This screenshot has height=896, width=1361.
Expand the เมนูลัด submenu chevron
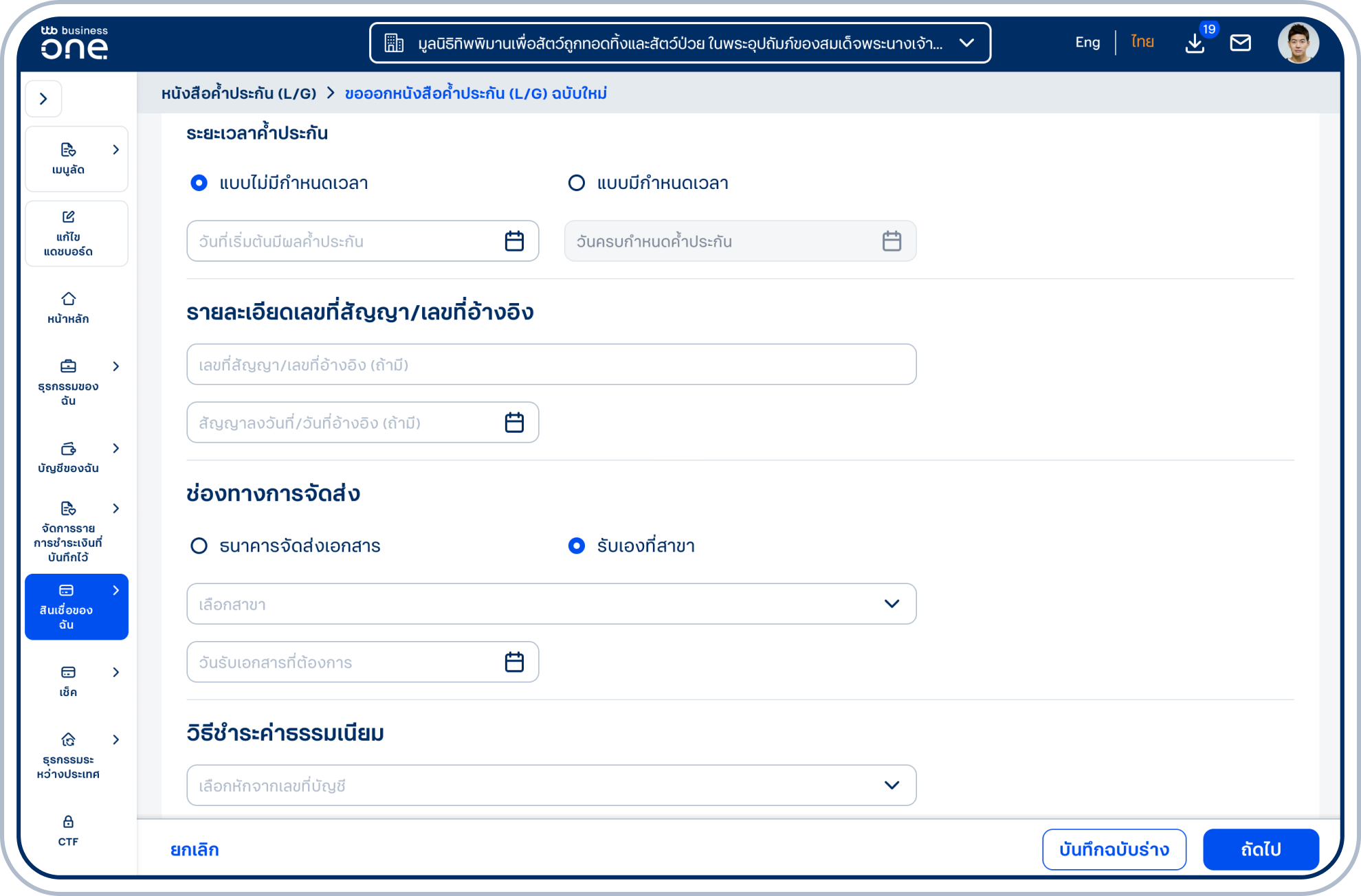click(x=116, y=150)
